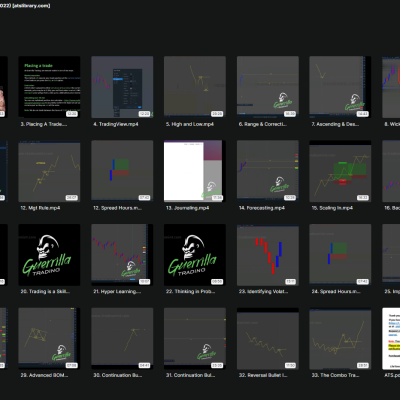The height and width of the screenshot is (400, 400).
Task: Open the 5. High and Low.mp4 thumbnail
Action: click(x=195, y=87)
